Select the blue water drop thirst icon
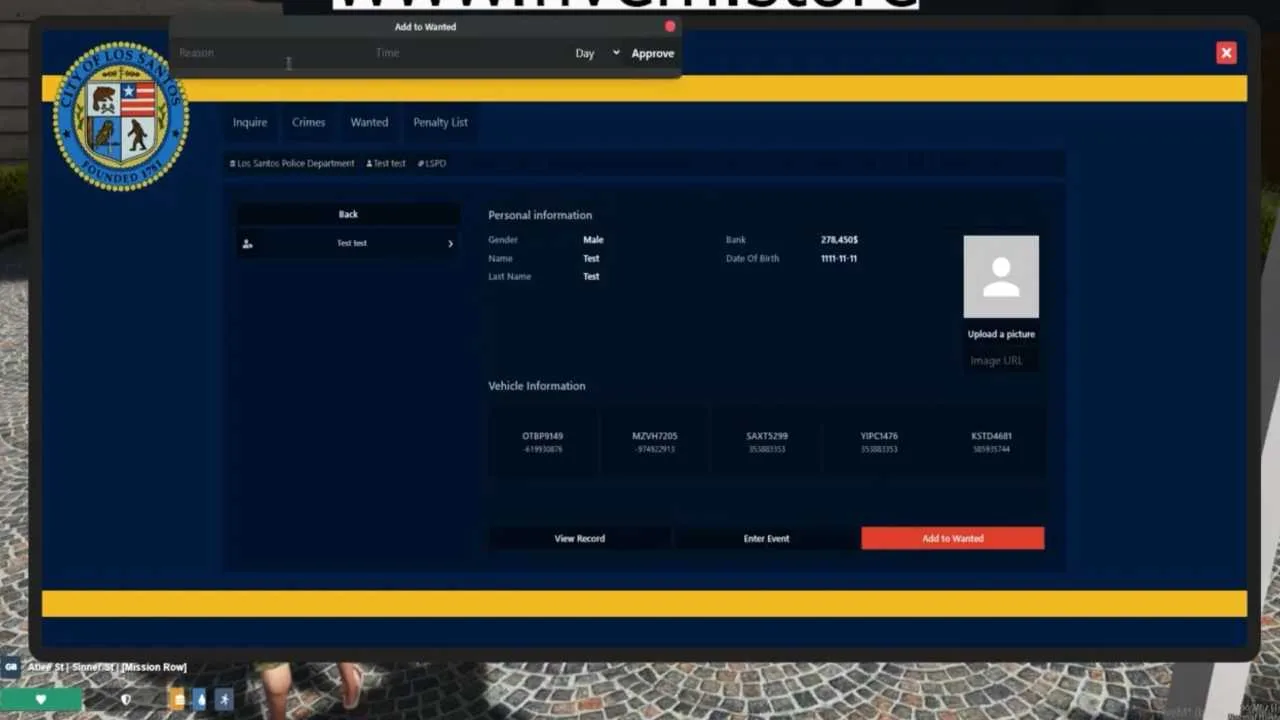 200,700
